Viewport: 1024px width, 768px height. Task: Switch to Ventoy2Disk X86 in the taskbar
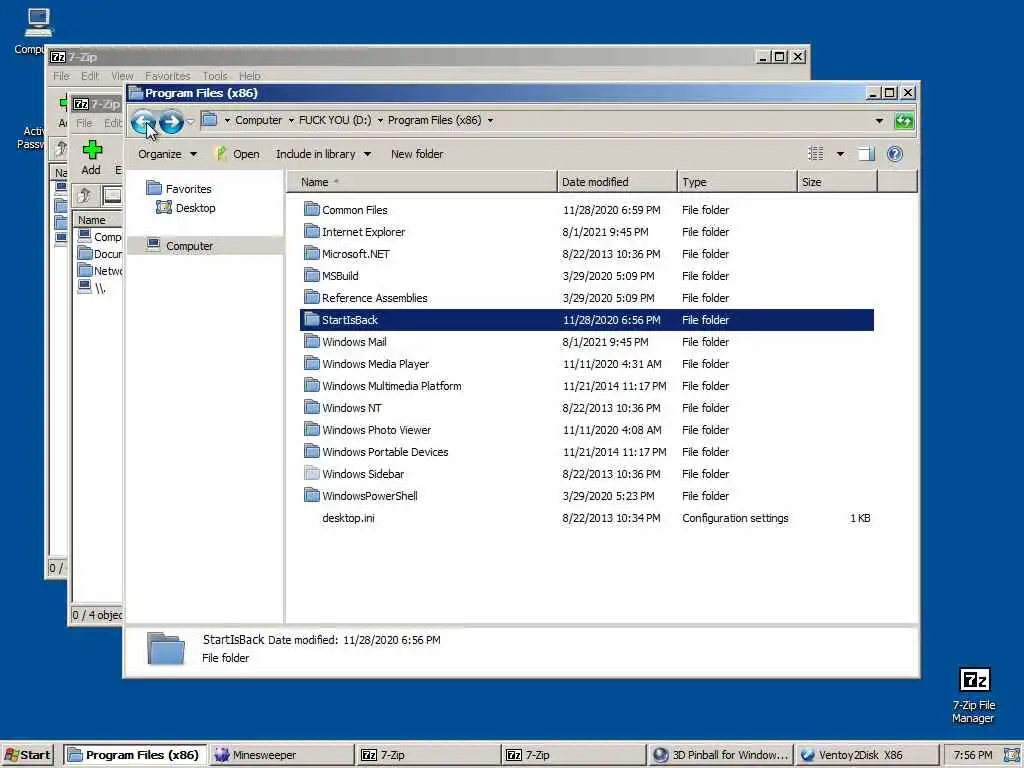867,755
